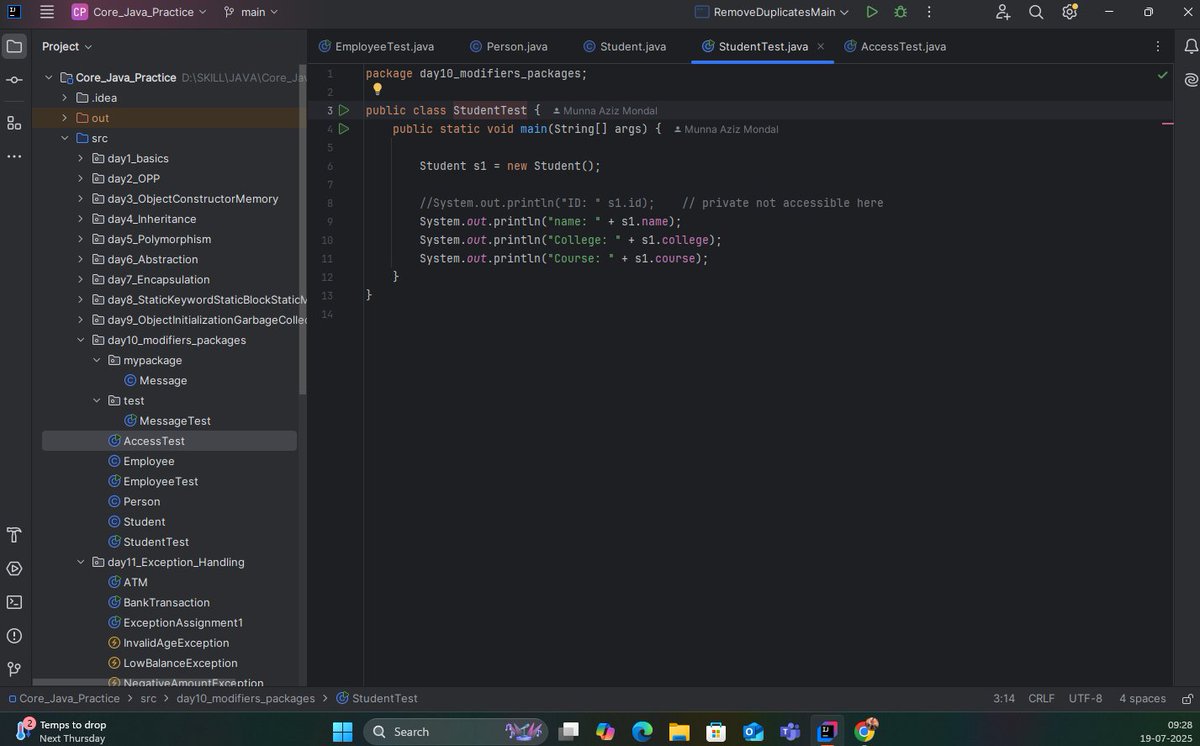Open the main hamburger menu
1200x746 pixels.
(47, 12)
